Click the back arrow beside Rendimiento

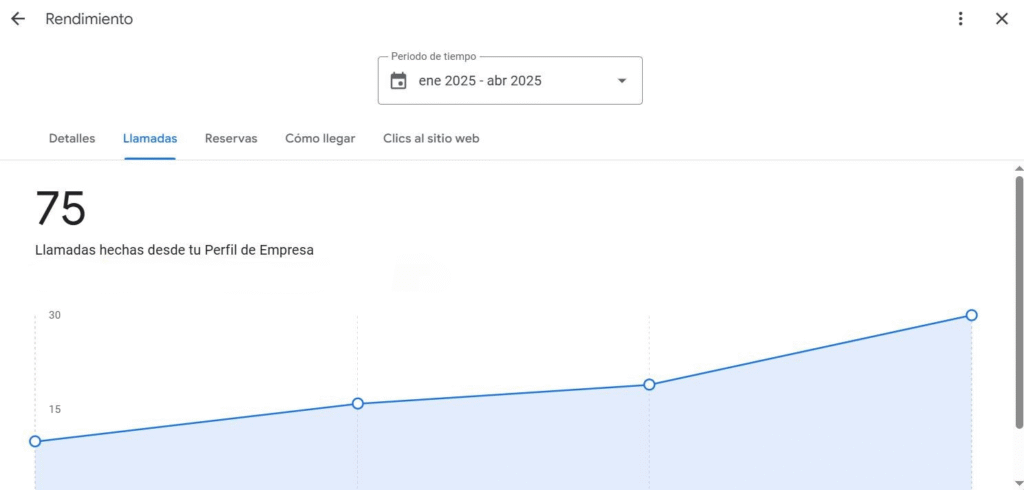[18, 19]
